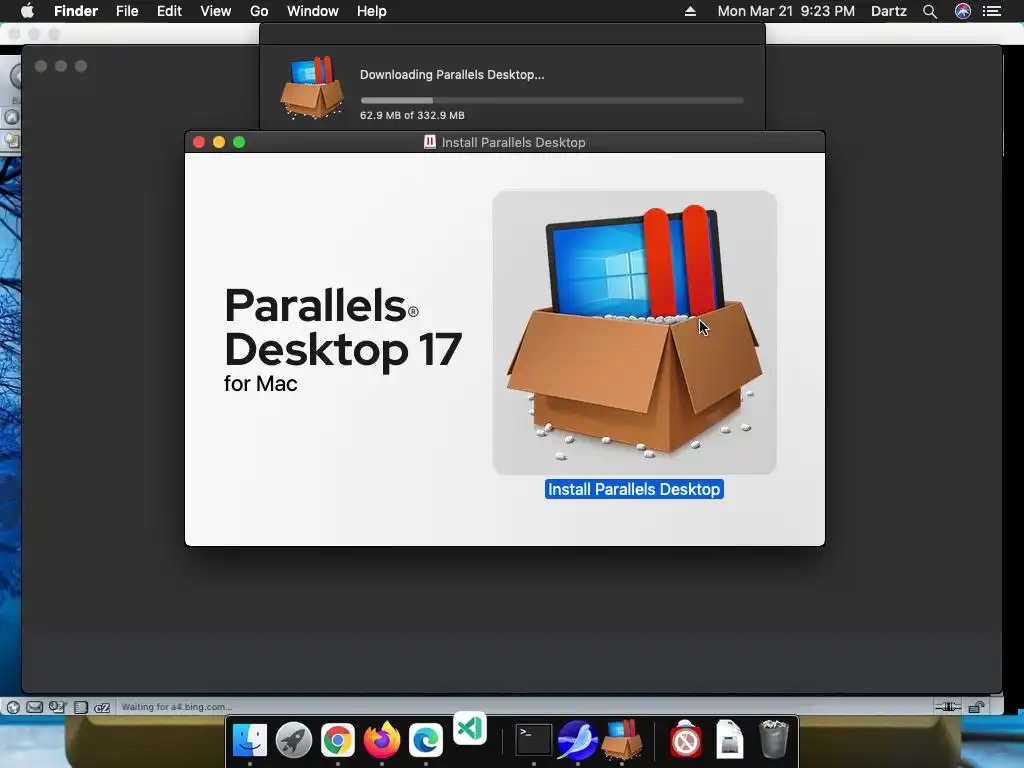Click the download progress bar
The image size is (1024, 768).
[x=552, y=101]
